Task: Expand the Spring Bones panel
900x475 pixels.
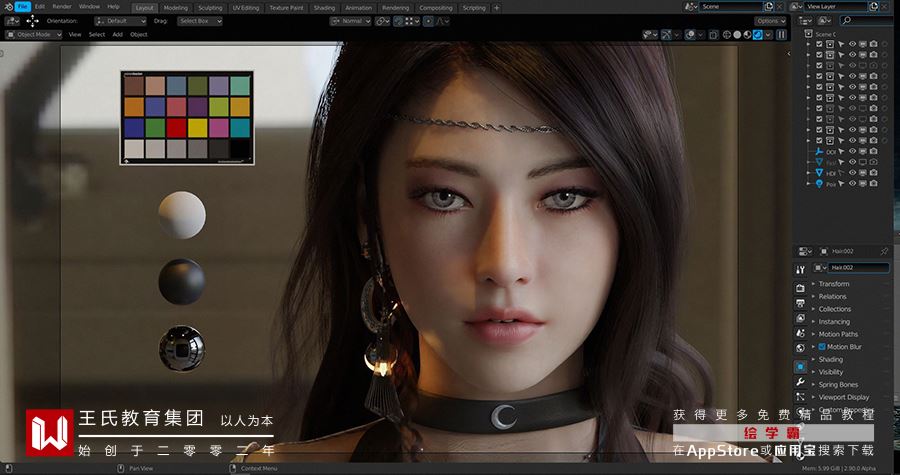Action: pos(838,385)
